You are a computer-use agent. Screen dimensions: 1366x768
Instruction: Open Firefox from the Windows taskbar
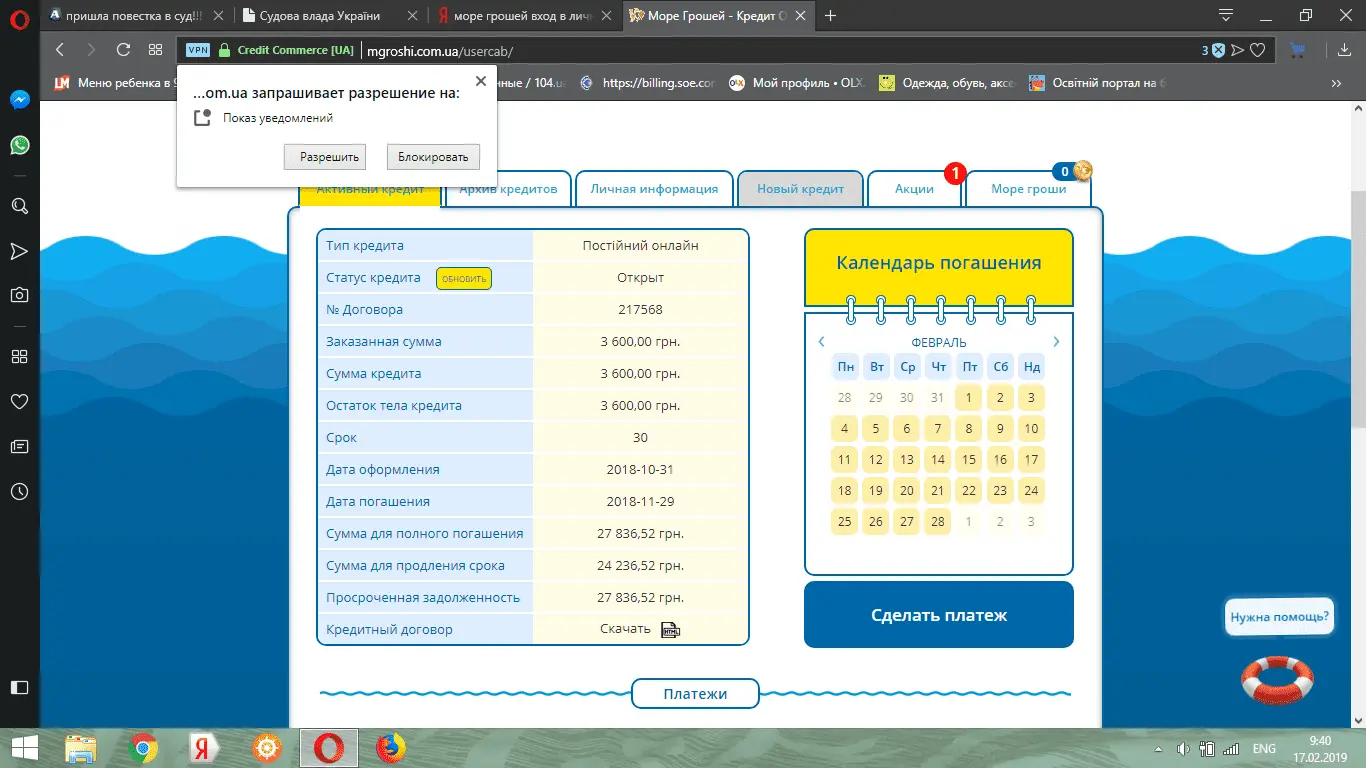tap(390, 748)
